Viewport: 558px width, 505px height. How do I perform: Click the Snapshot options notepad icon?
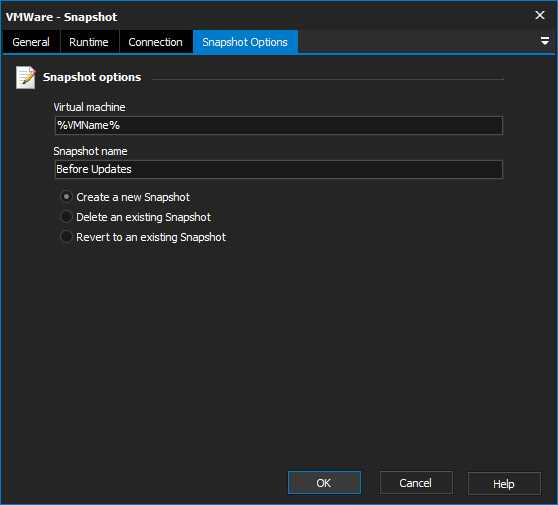tap(26, 77)
